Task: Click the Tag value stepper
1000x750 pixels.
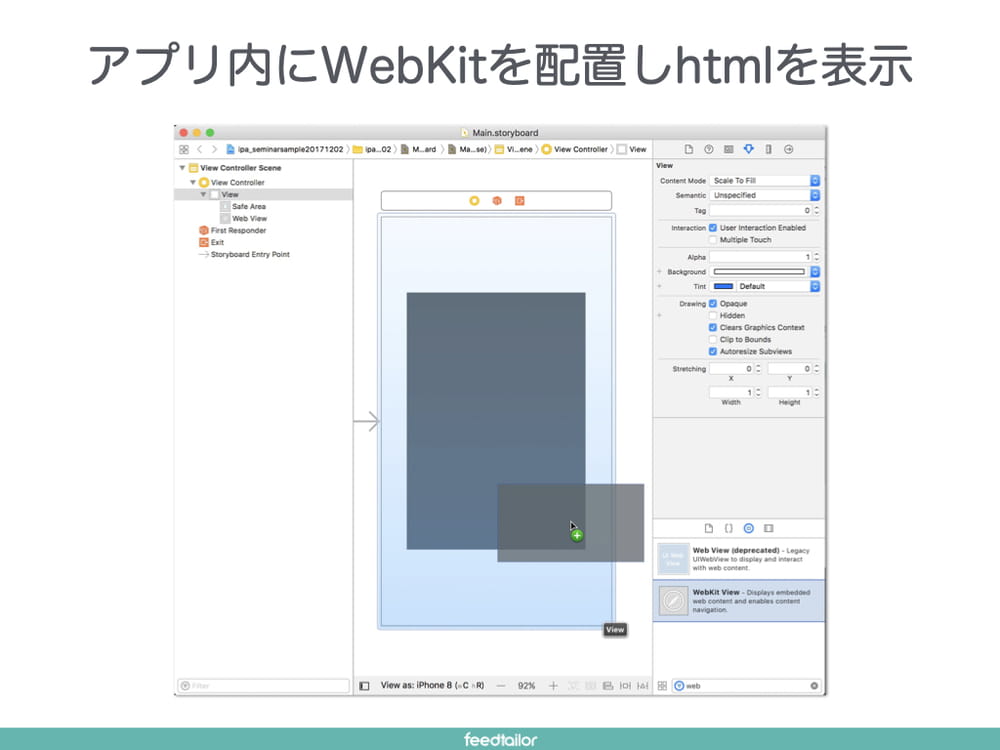Action: tap(817, 210)
